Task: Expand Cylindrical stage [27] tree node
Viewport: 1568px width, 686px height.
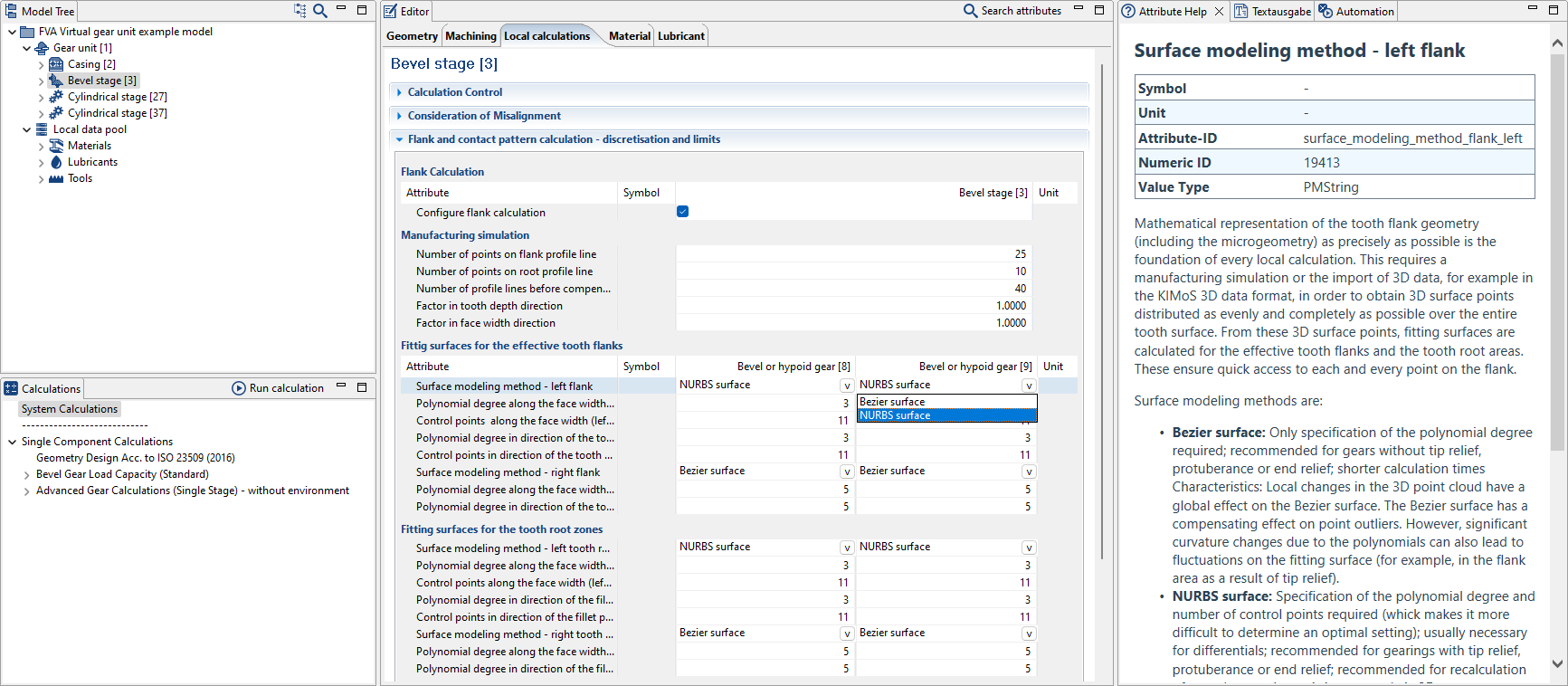Action: click(x=42, y=97)
